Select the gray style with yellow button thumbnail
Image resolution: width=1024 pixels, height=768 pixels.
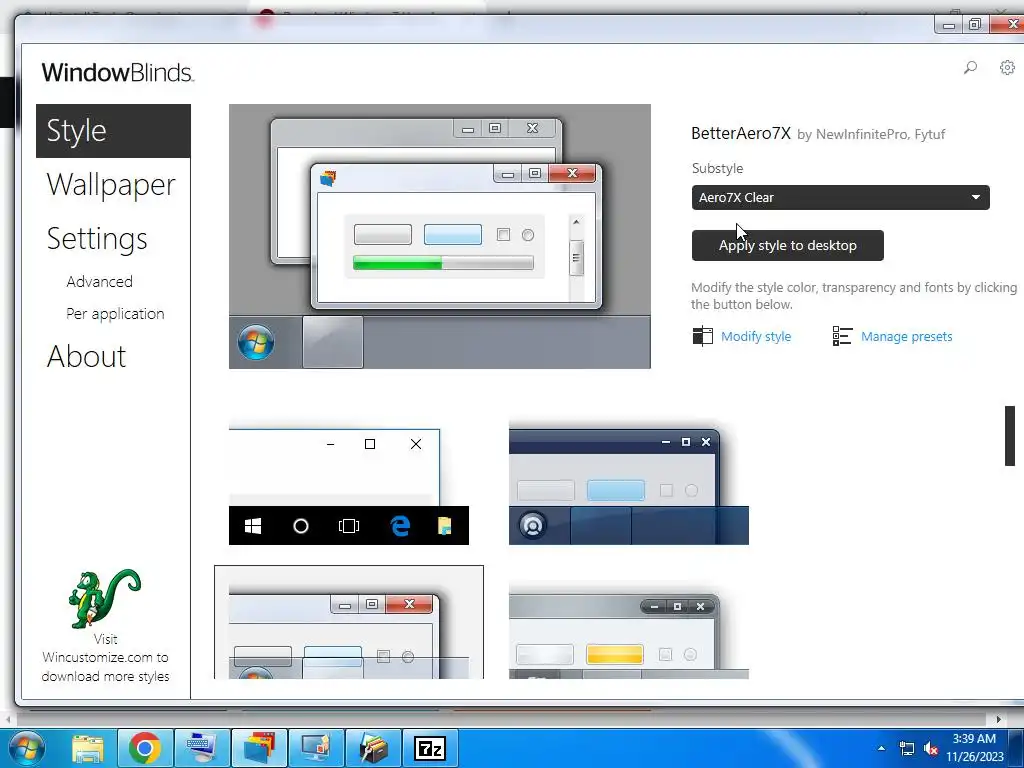[629, 630]
